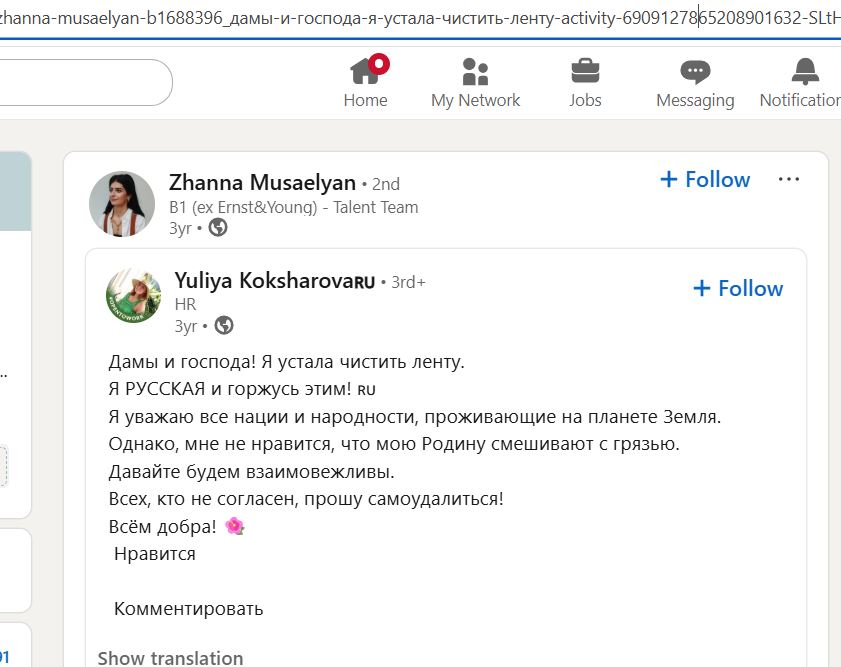Click Yuliya's circular profile photo
The image size is (841, 667).
point(135,299)
